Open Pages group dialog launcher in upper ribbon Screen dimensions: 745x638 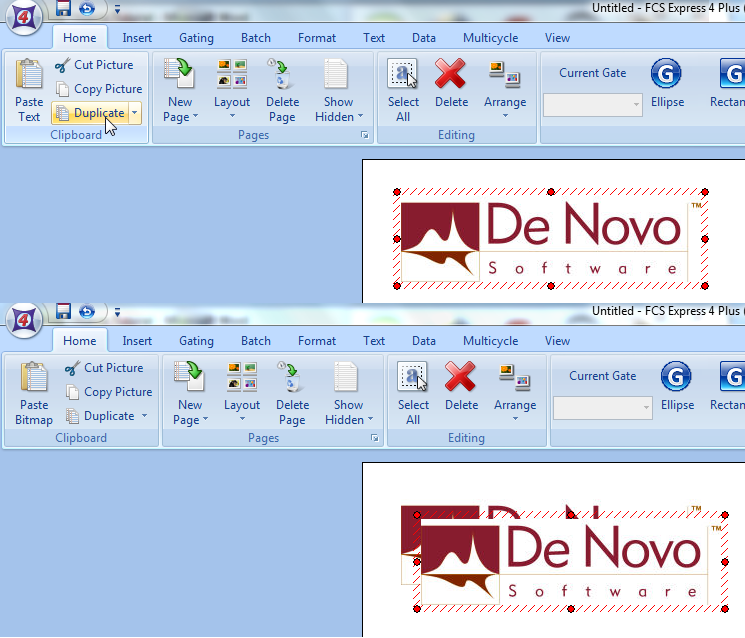[364, 135]
